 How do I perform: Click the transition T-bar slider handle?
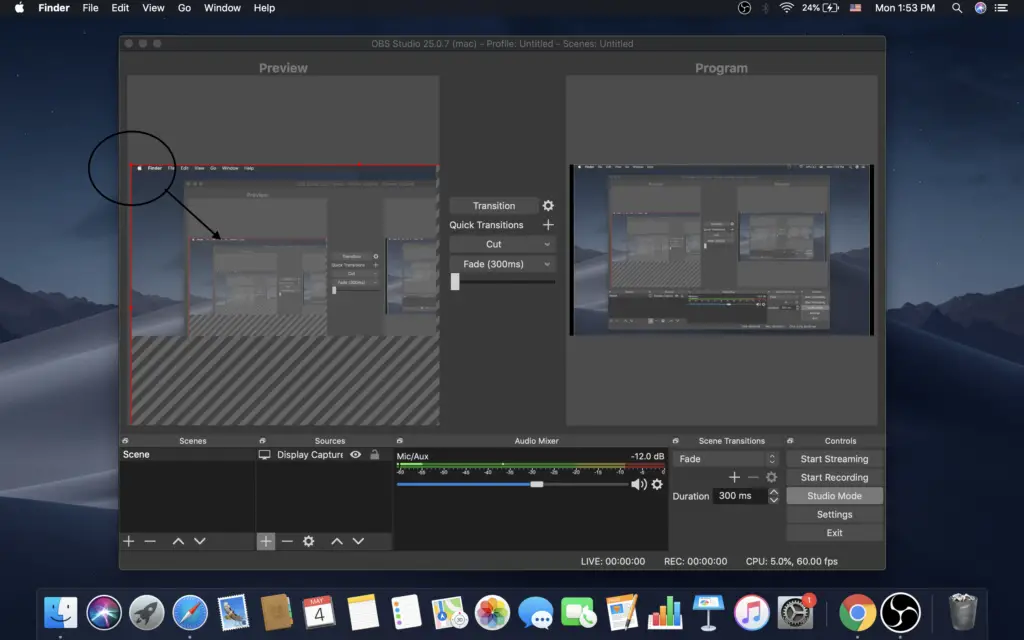455,281
